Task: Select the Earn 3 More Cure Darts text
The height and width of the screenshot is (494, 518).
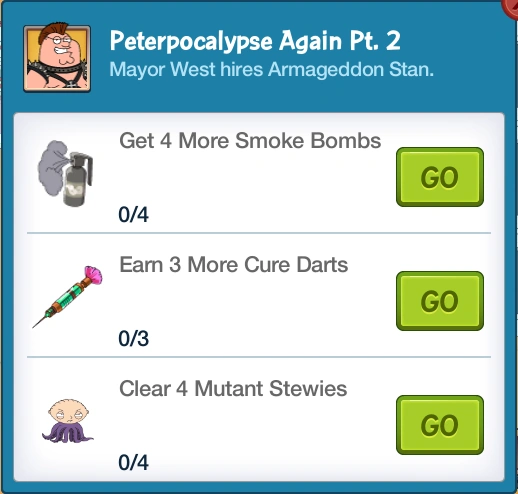Action: pos(234,265)
